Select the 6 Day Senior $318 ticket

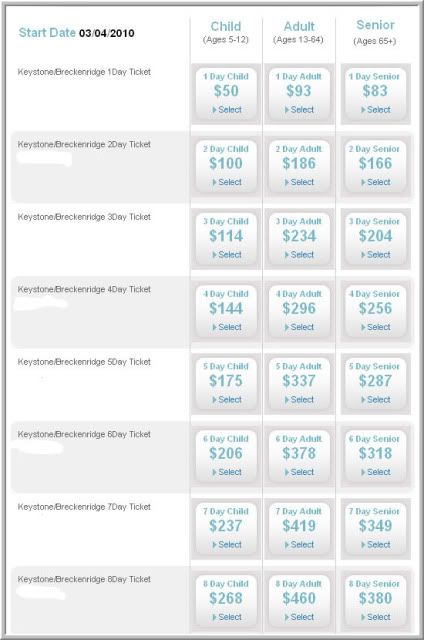tap(375, 456)
